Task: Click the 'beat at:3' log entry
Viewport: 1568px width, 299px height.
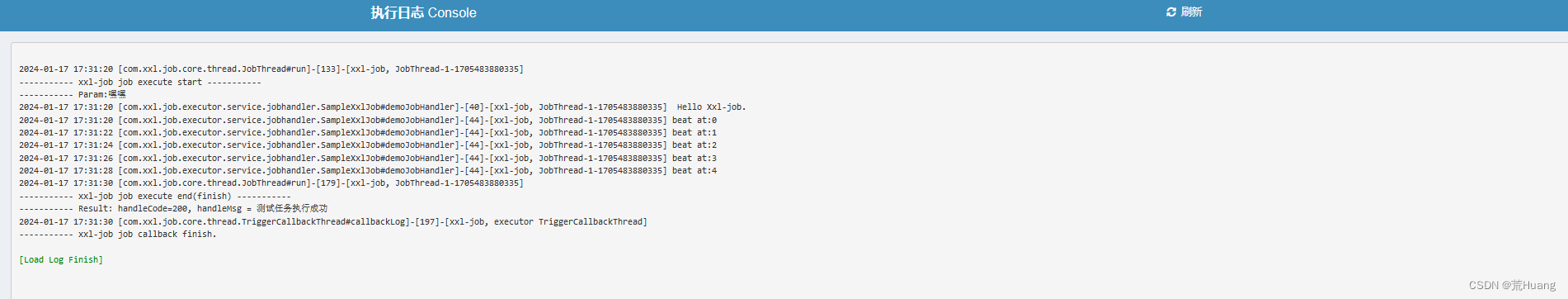Action: [x=695, y=158]
